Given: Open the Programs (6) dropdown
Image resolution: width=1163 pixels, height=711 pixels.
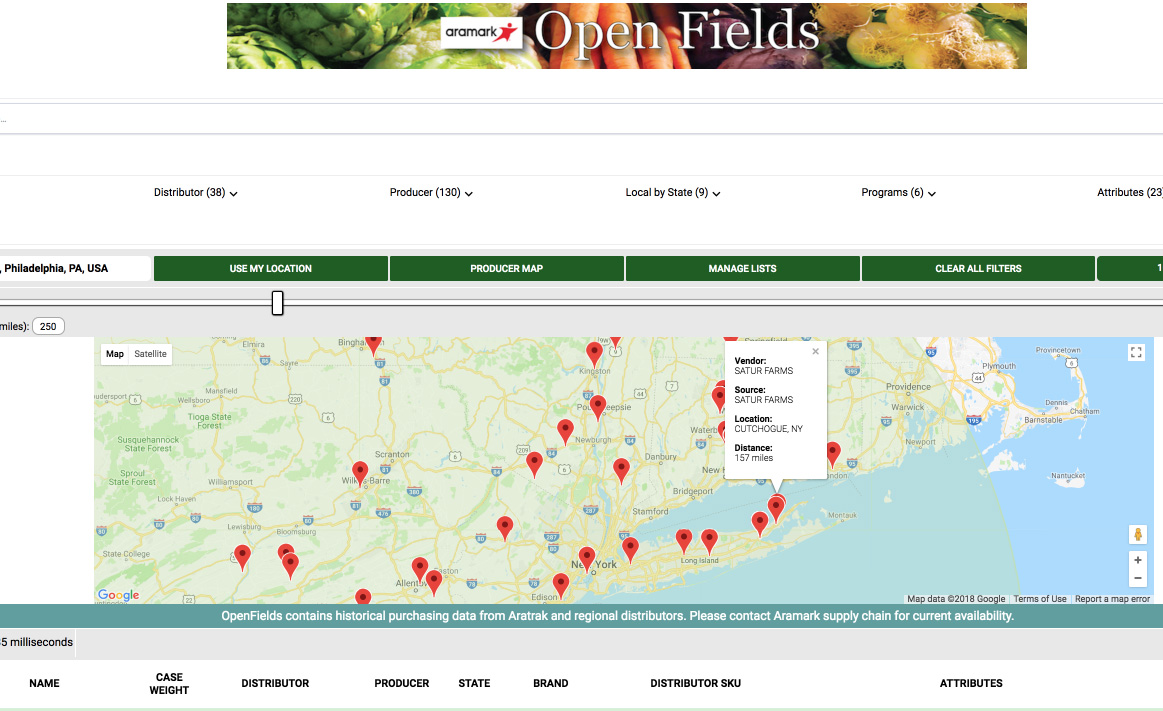Looking at the screenshot, I should [898, 193].
